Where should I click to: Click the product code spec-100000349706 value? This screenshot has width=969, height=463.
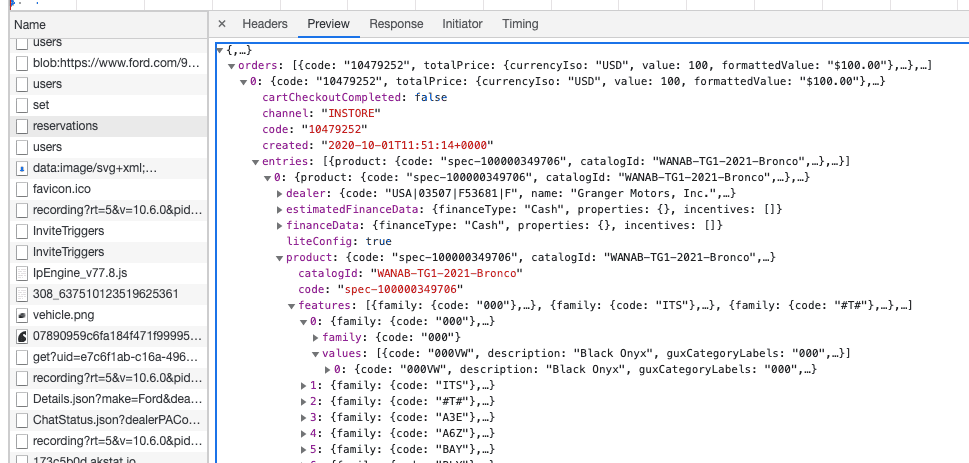(x=400, y=289)
